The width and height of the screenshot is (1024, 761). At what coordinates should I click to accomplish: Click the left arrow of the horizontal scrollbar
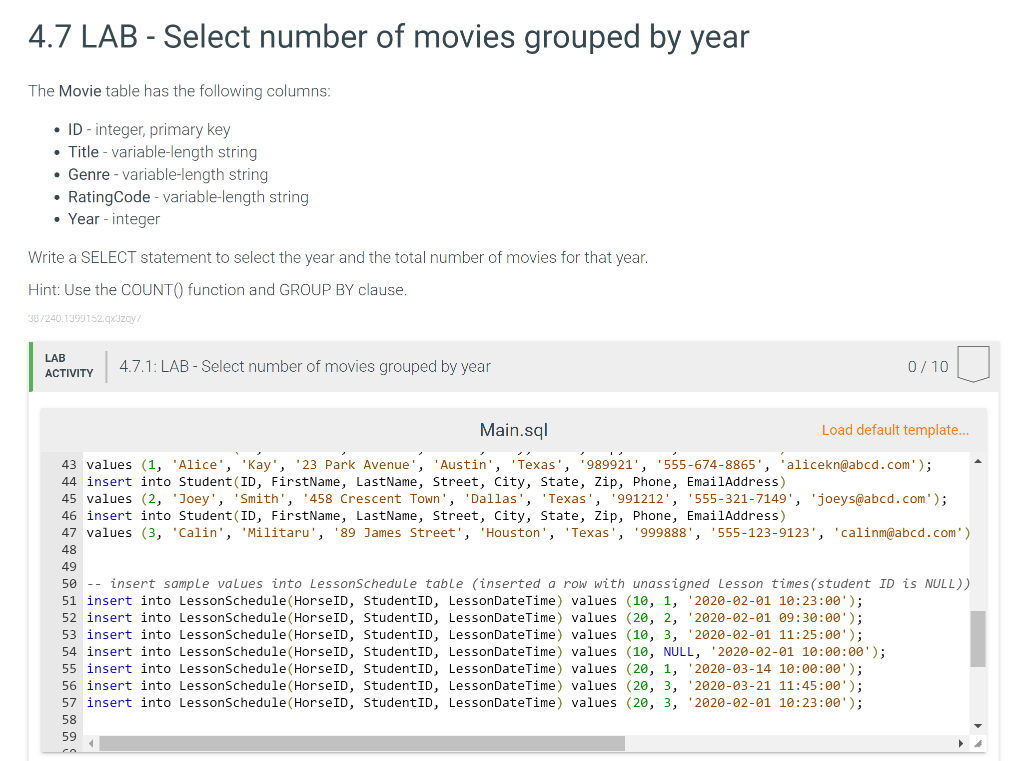coord(89,743)
